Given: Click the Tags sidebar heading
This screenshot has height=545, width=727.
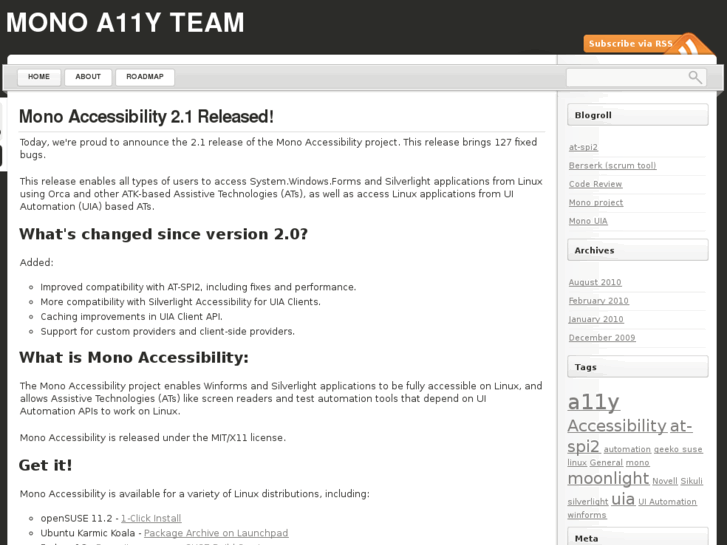Looking at the screenshot, I should pos(638,367).
